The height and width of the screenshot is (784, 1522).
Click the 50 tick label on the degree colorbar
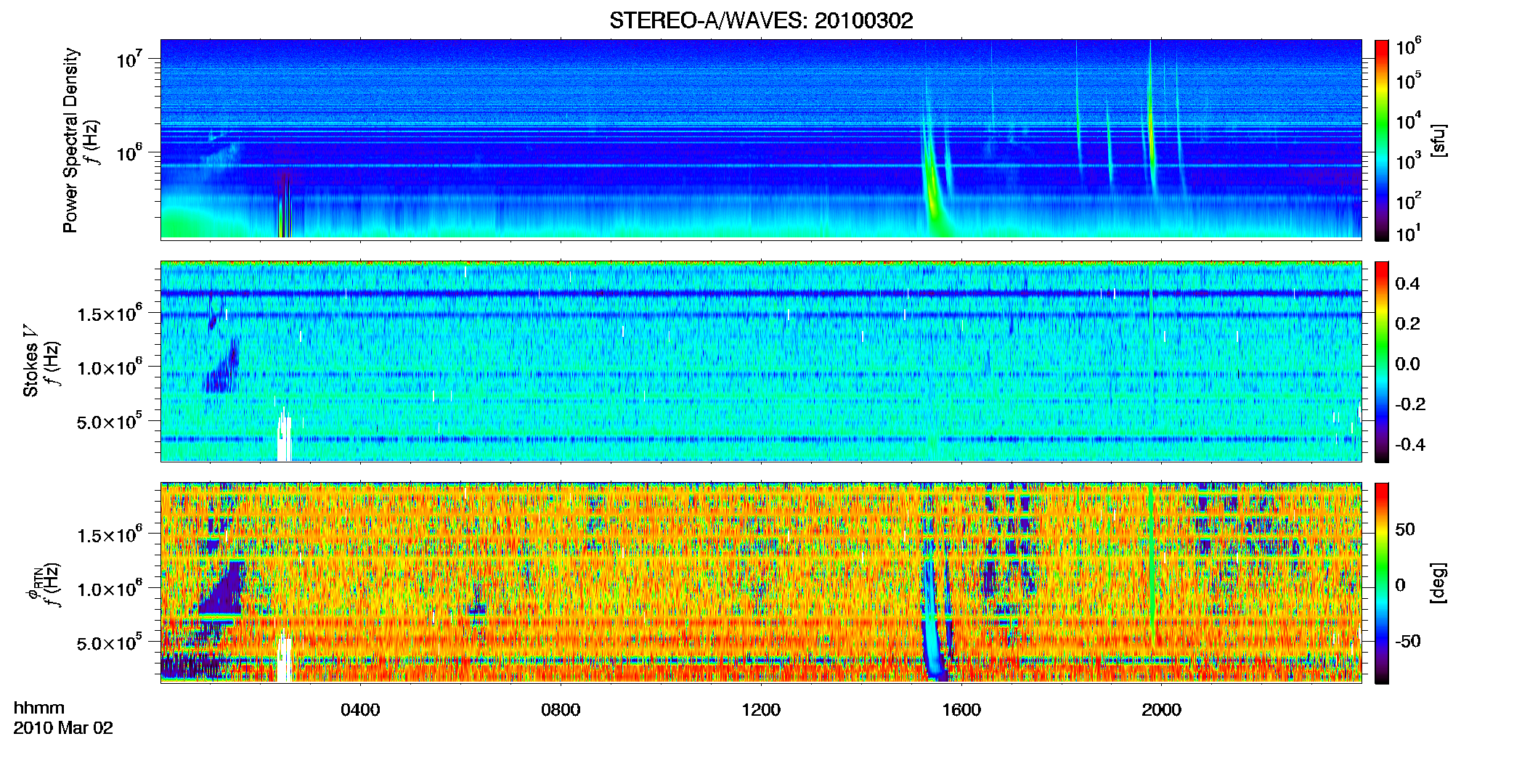tap(1405, 529)
